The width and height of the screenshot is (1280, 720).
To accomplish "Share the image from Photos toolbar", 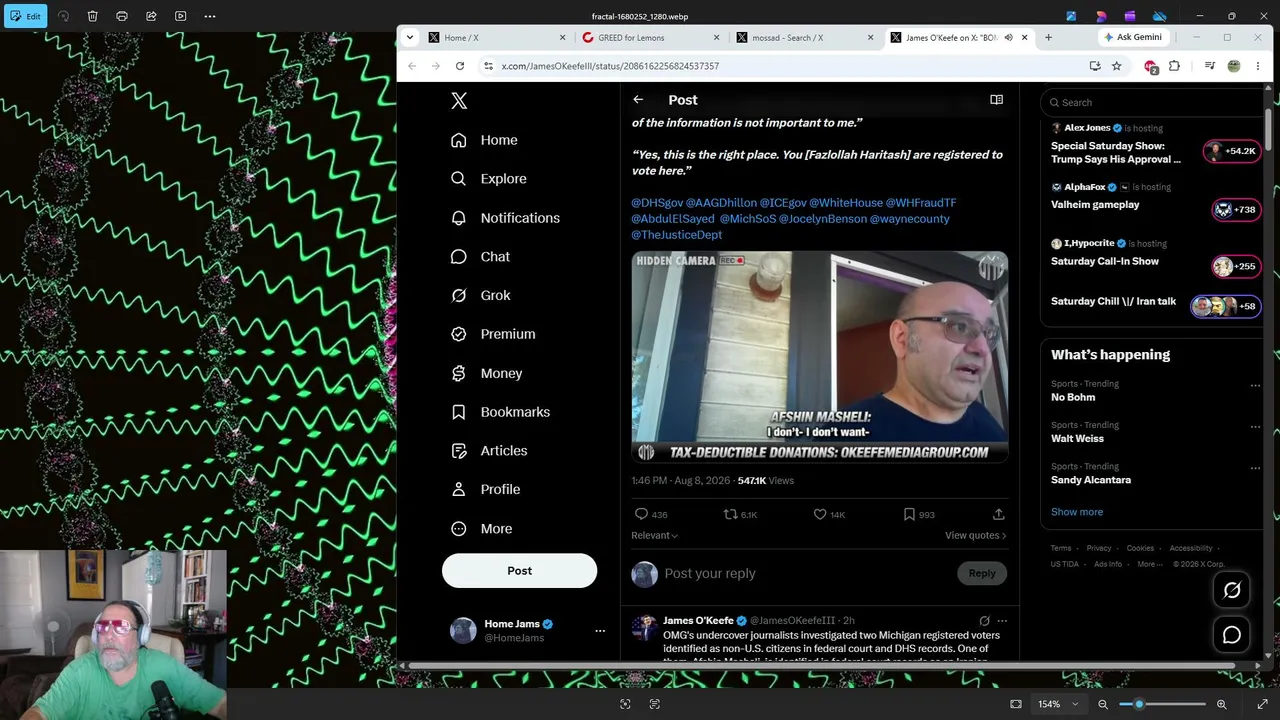I will [151, 16].
